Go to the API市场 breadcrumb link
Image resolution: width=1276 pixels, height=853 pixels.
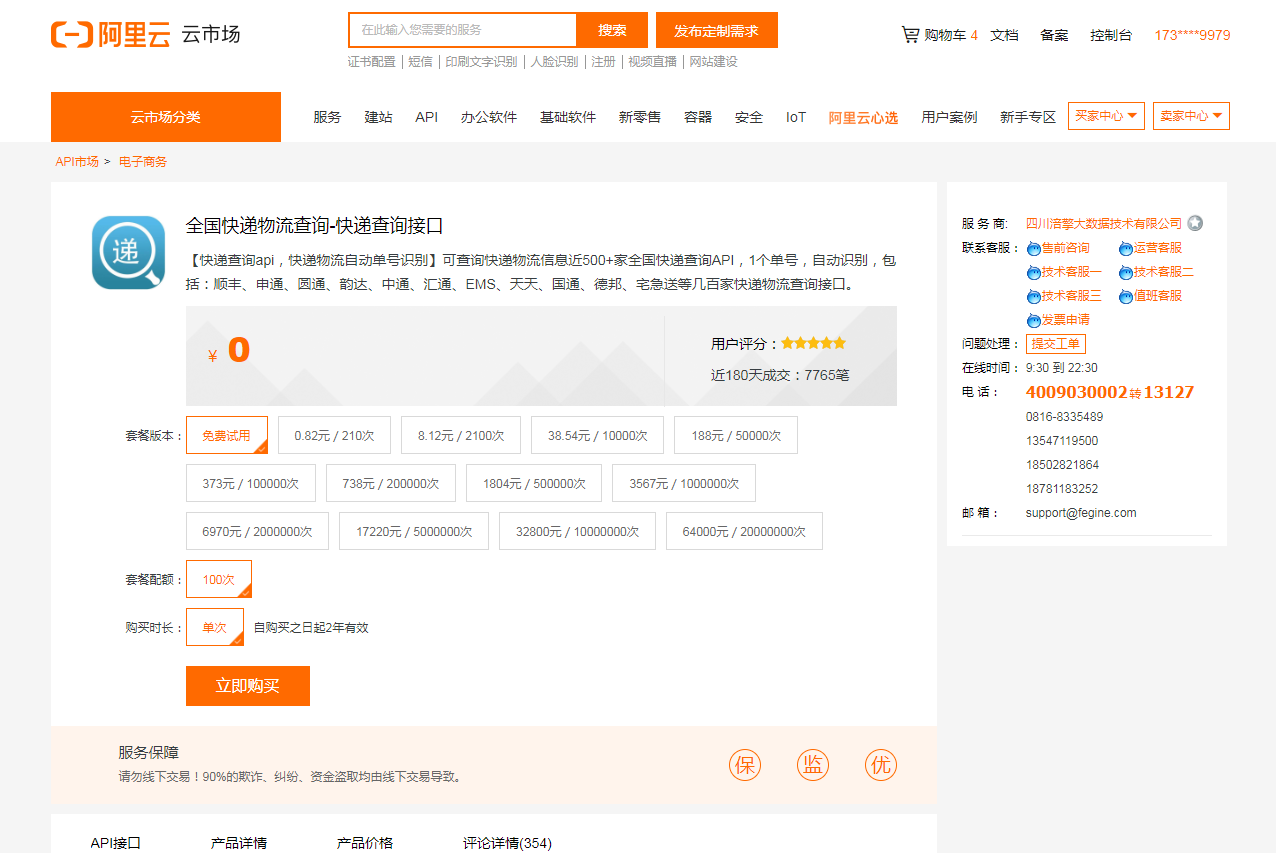(77, 161)
